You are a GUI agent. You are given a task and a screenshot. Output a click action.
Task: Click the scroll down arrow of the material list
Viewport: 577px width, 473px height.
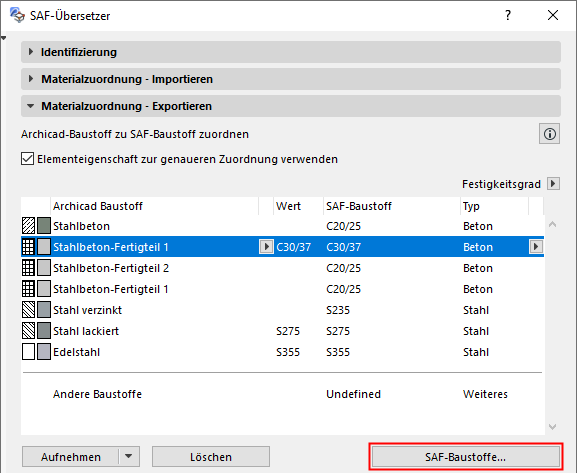coord(552,427)
